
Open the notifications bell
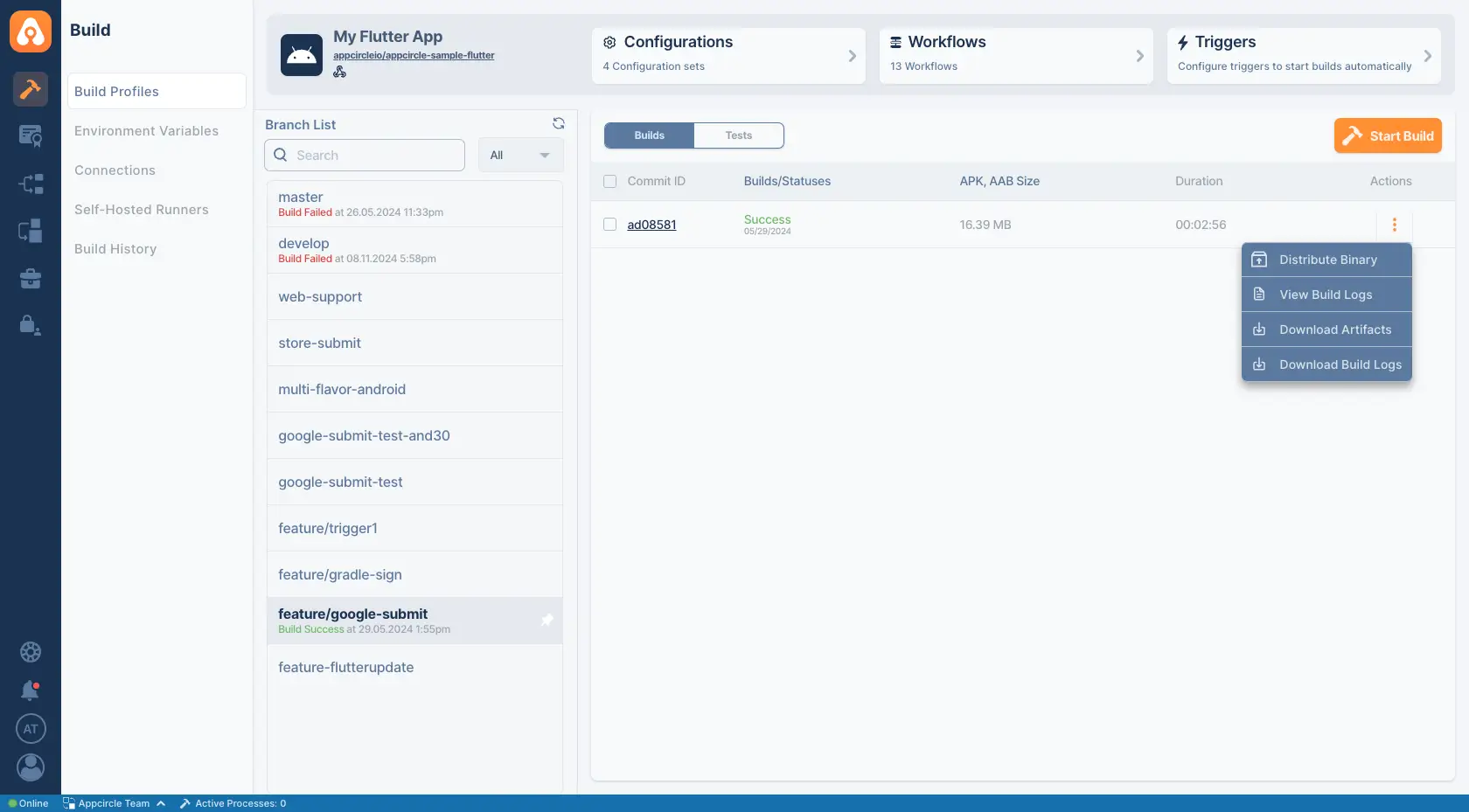[31, 691]
